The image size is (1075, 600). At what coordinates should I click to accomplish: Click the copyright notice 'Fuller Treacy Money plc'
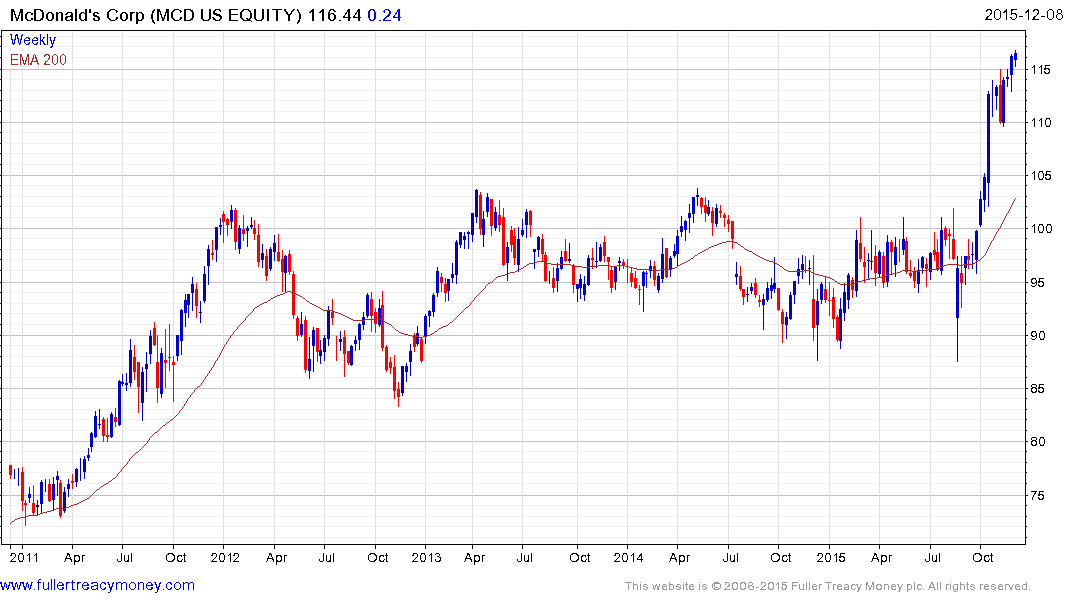pyautogui.click(x=858, y=586)
